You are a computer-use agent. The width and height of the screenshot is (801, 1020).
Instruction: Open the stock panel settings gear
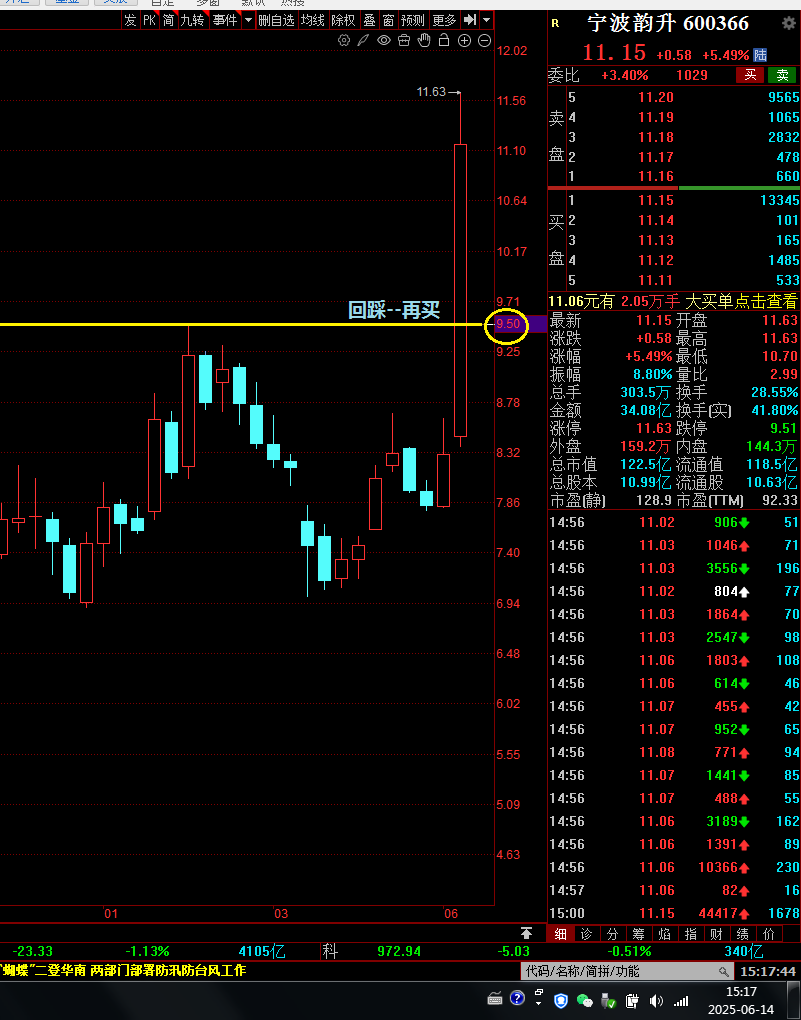click(788, 24)
